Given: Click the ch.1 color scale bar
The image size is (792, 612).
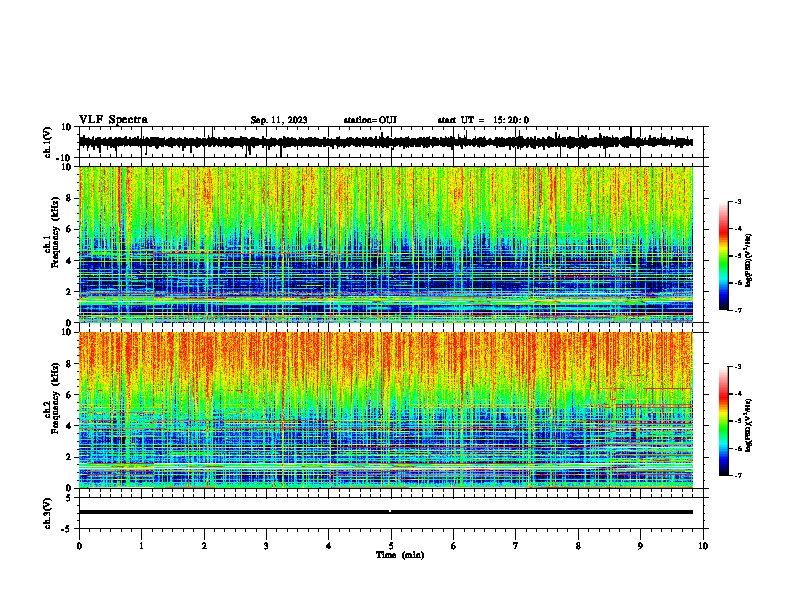Looking at the screenshot, I should click(724, 256).
